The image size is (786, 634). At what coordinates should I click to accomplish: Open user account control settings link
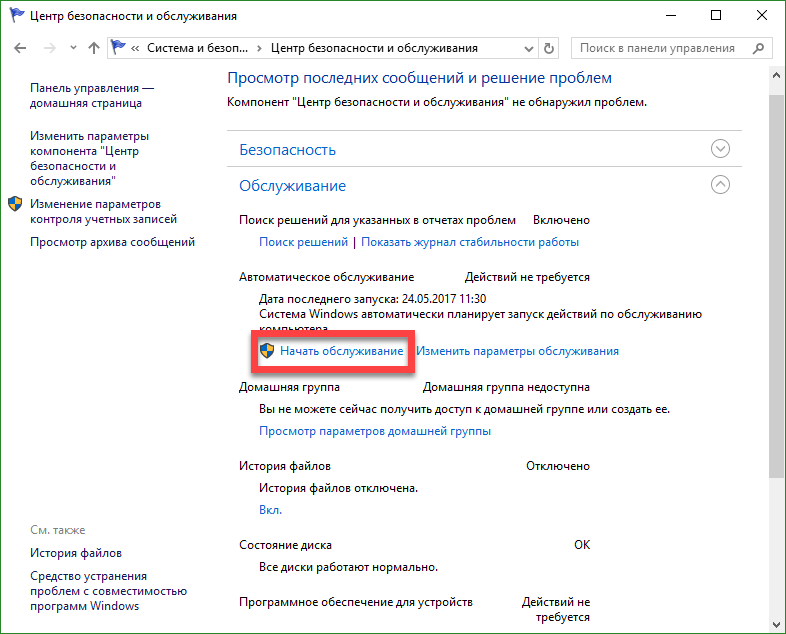point(103,212)
